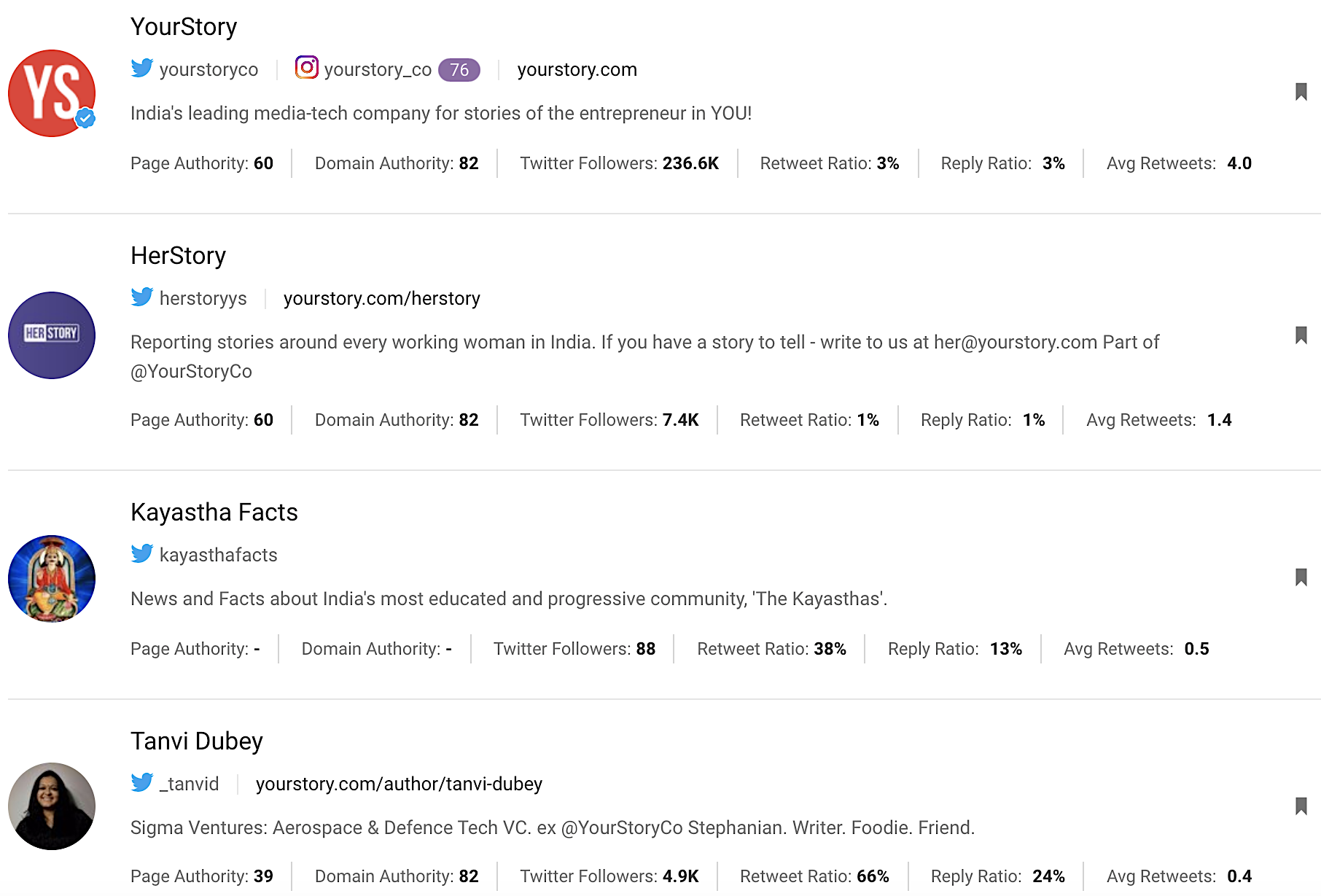This screenshot has width=1321, height=896.
Task: Visit yourstory.com/author/tanvi-dubey link
Action: click(x=399, y=784)
